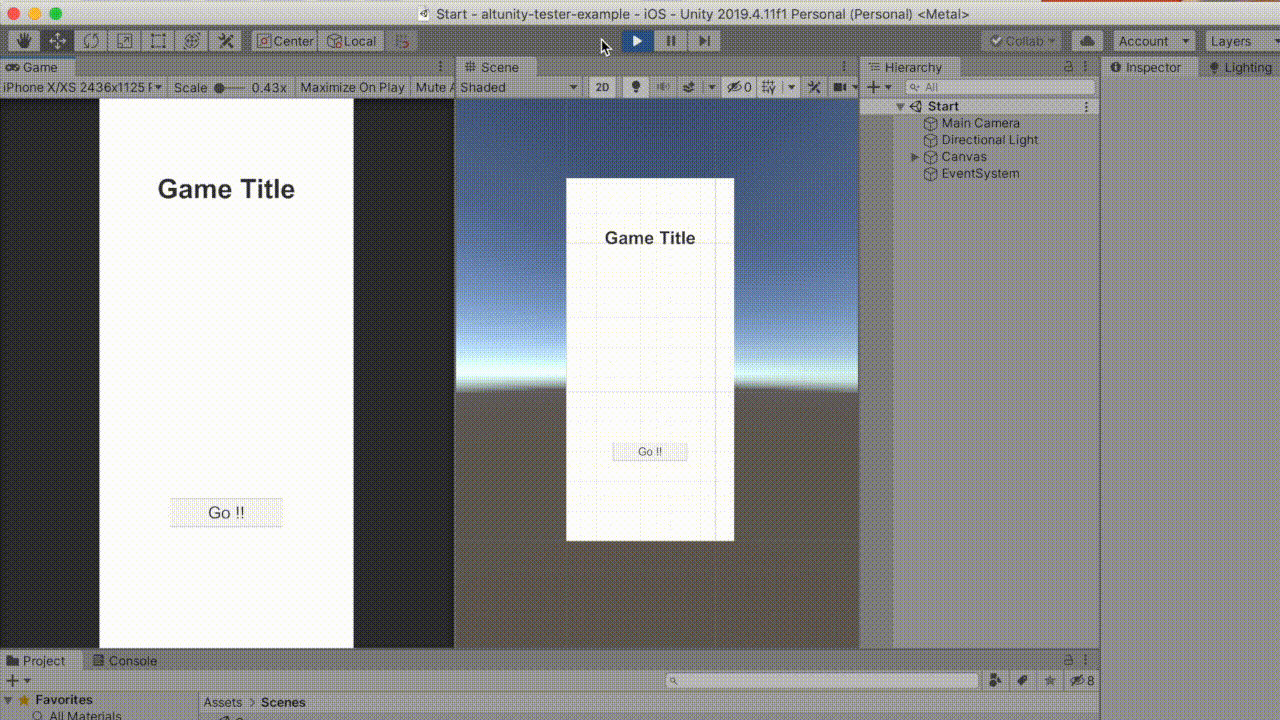Step one frame forward

(704, 41)
